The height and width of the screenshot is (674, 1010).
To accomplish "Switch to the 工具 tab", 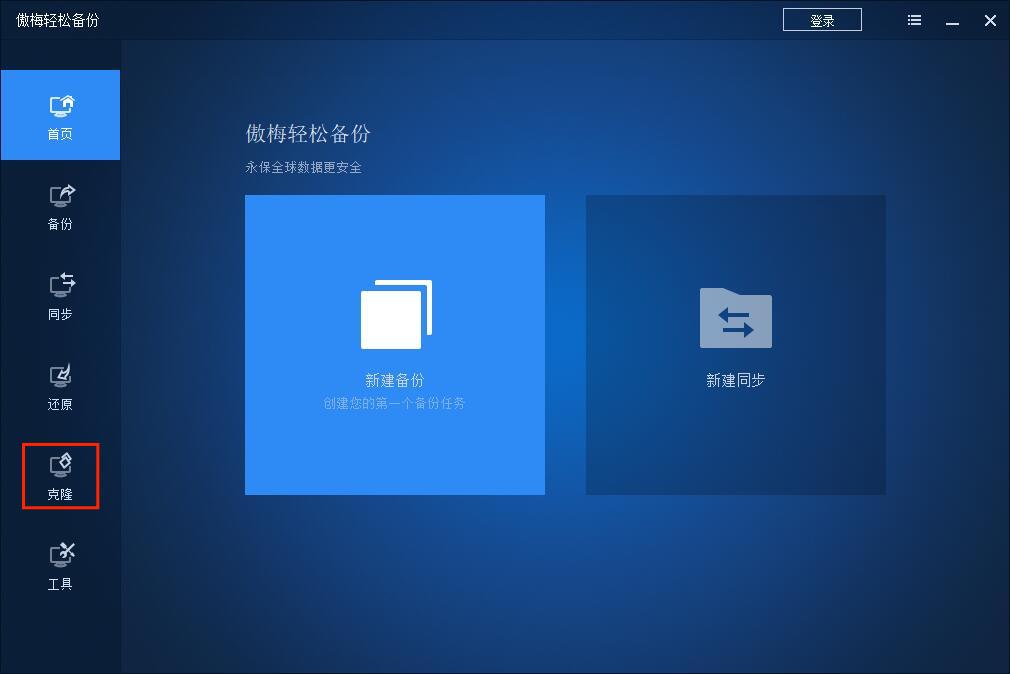I will click(x=60, y=566).
